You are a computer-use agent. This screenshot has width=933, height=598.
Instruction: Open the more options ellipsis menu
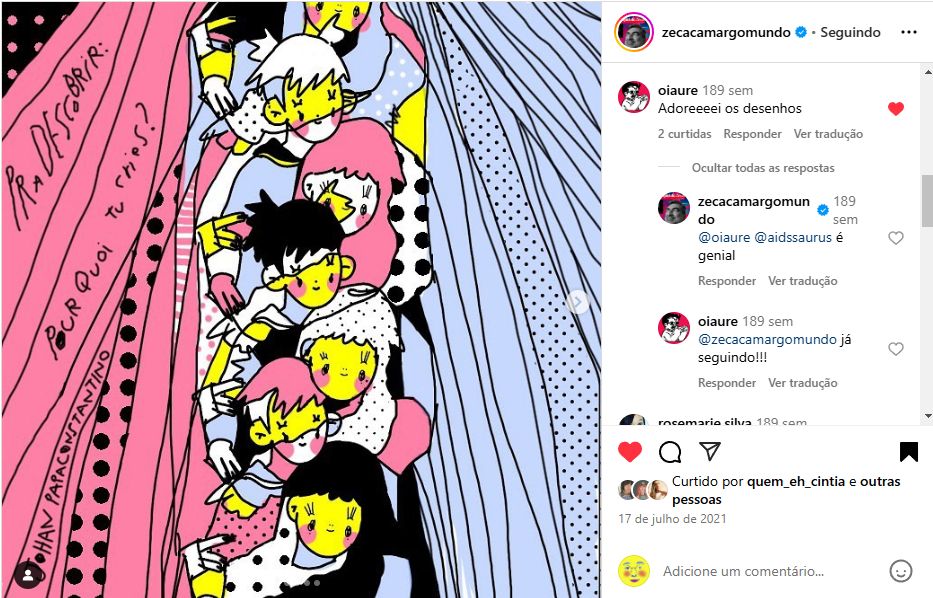click(x=909, y=32)
